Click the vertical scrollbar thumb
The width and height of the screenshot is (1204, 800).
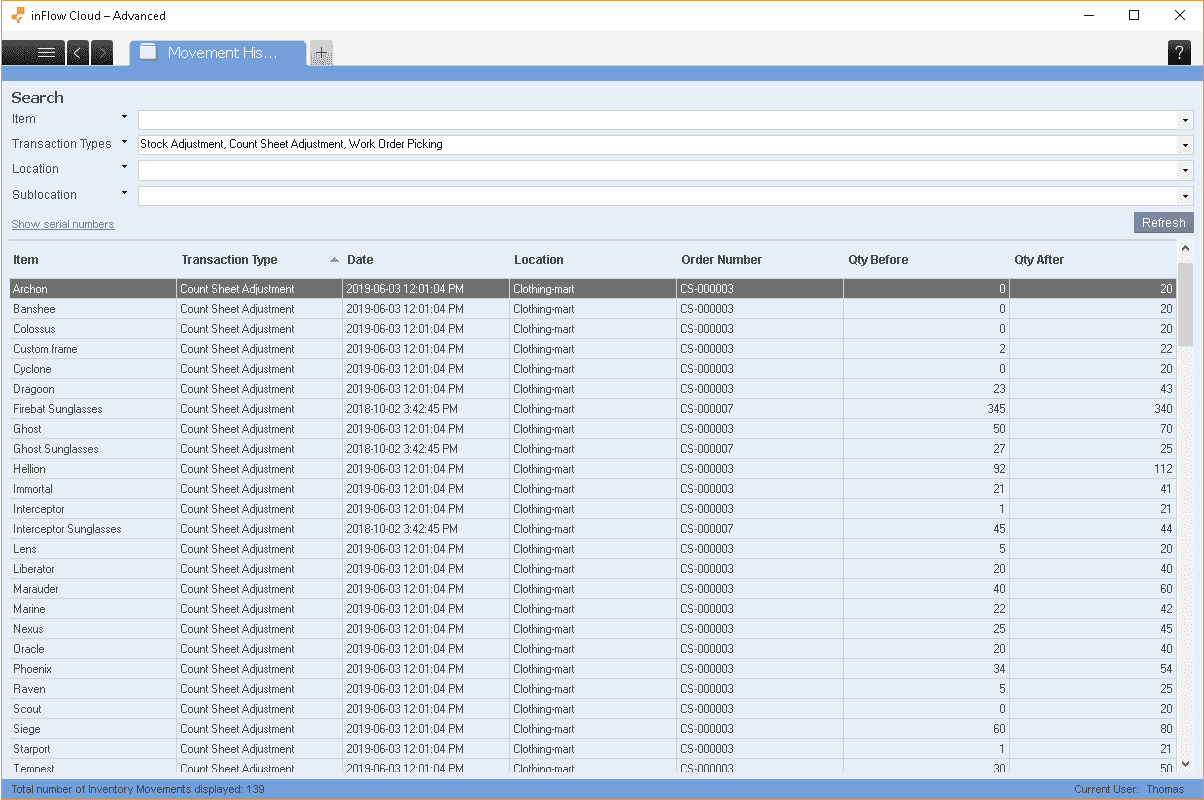1186,304
